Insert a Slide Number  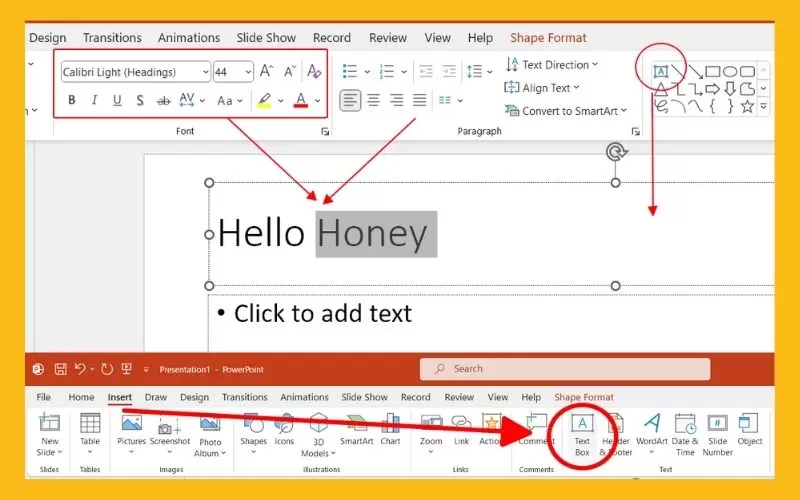(x=717, y=435)
